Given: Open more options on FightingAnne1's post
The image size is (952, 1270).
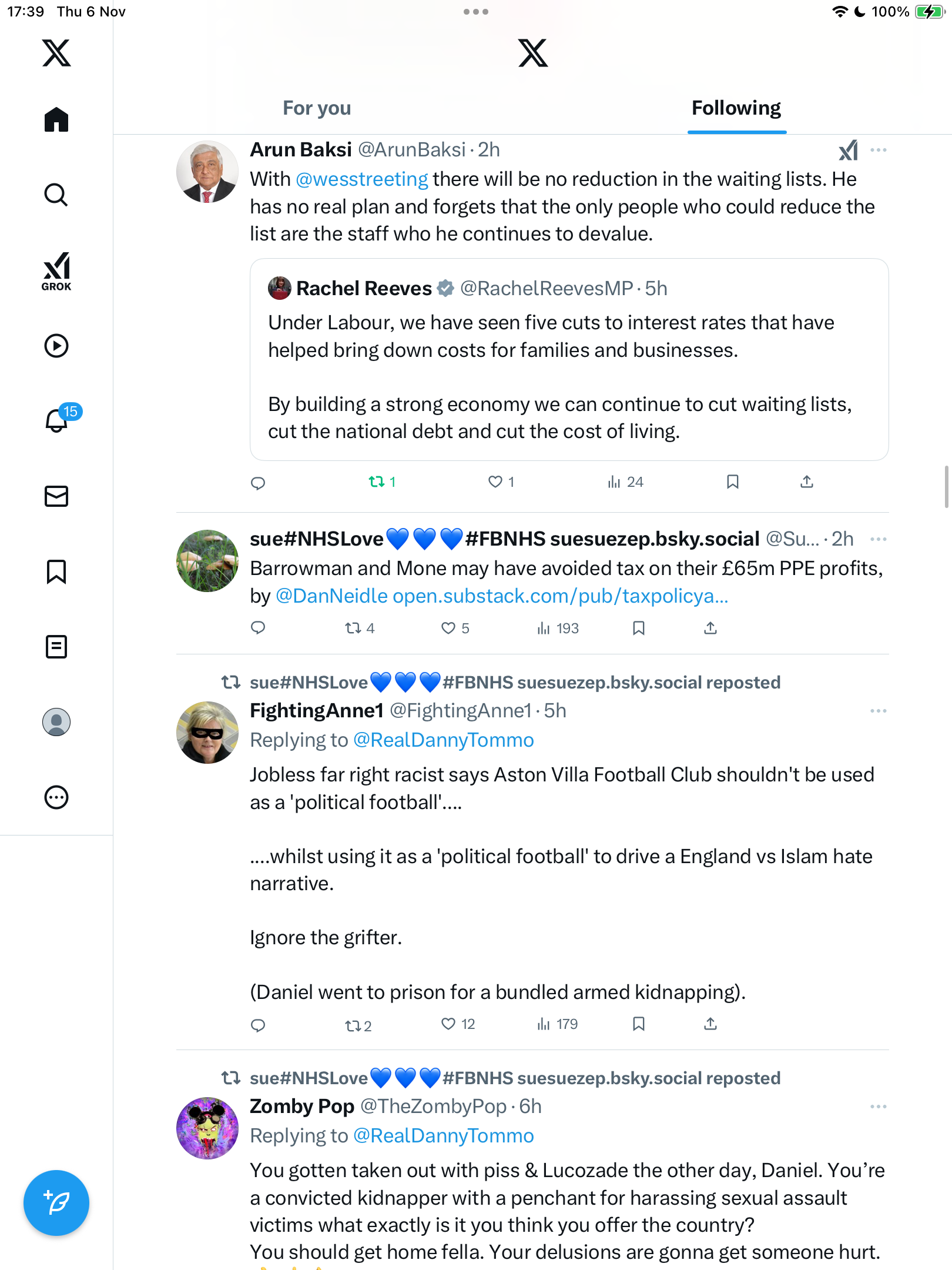Looking at the screenshot, I should pyautogui.click(x=879, y=711).
